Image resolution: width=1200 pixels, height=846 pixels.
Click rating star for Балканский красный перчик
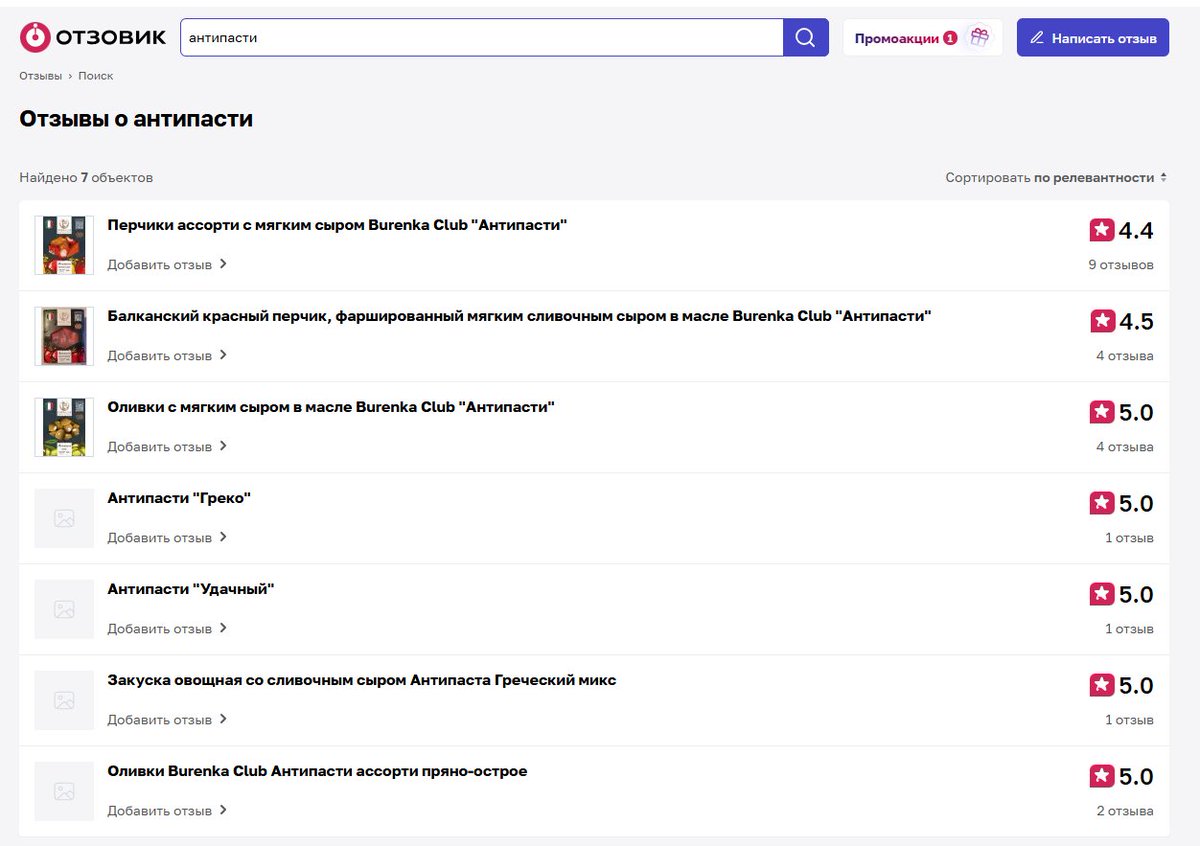(x=1102, y=321)
